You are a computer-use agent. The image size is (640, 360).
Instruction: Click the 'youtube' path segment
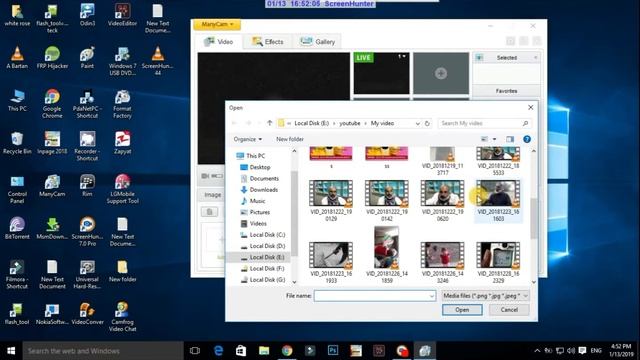point(350,123)
